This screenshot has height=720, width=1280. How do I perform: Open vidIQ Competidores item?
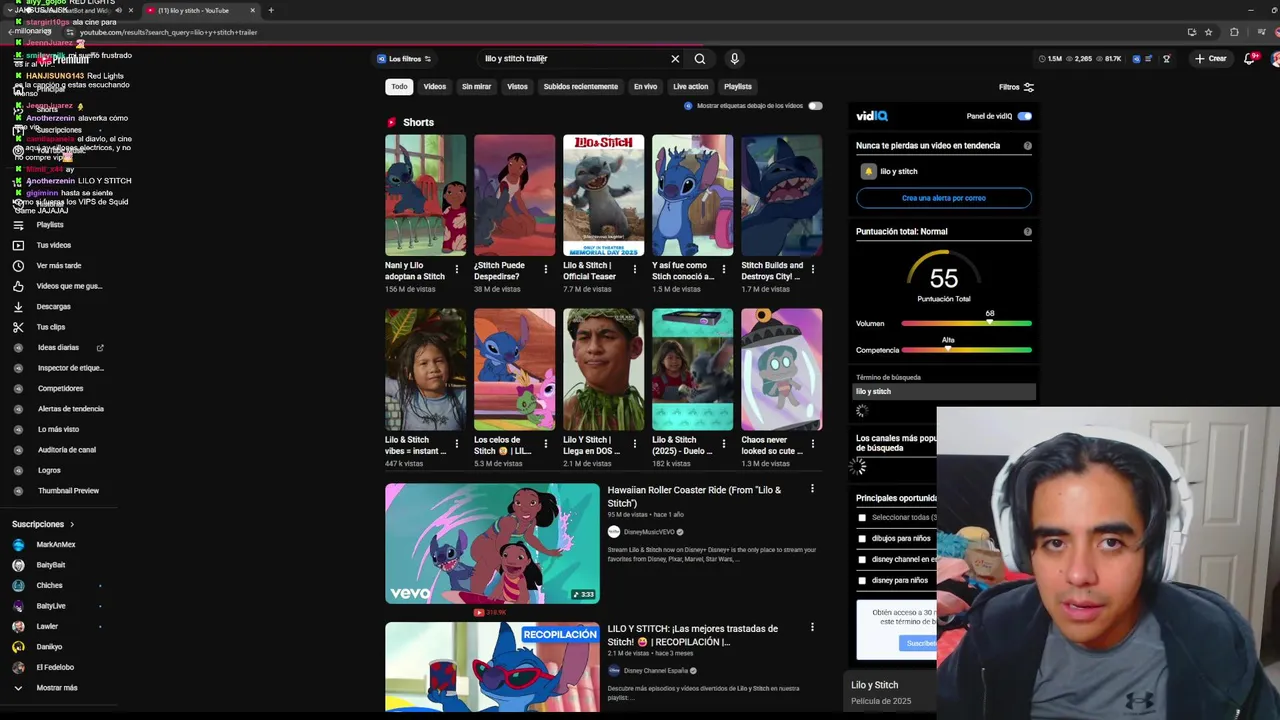58,389
